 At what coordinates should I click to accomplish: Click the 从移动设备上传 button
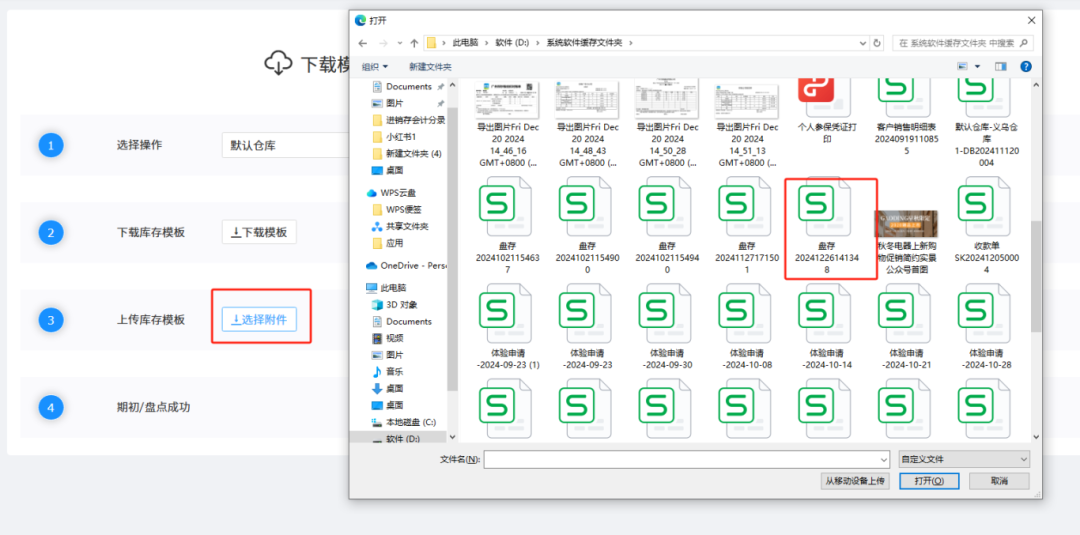pos(855,481)
